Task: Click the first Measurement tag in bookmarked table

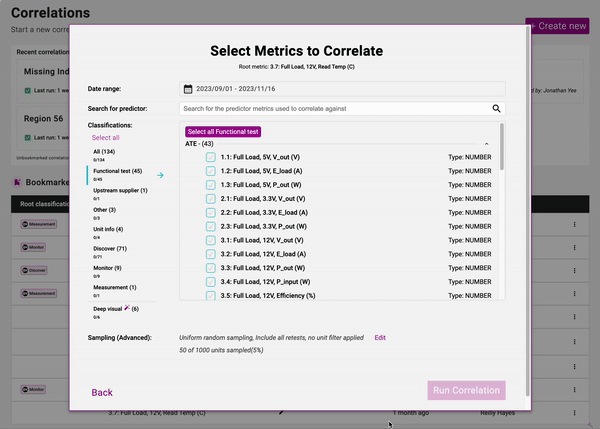Action: point(39,224)
